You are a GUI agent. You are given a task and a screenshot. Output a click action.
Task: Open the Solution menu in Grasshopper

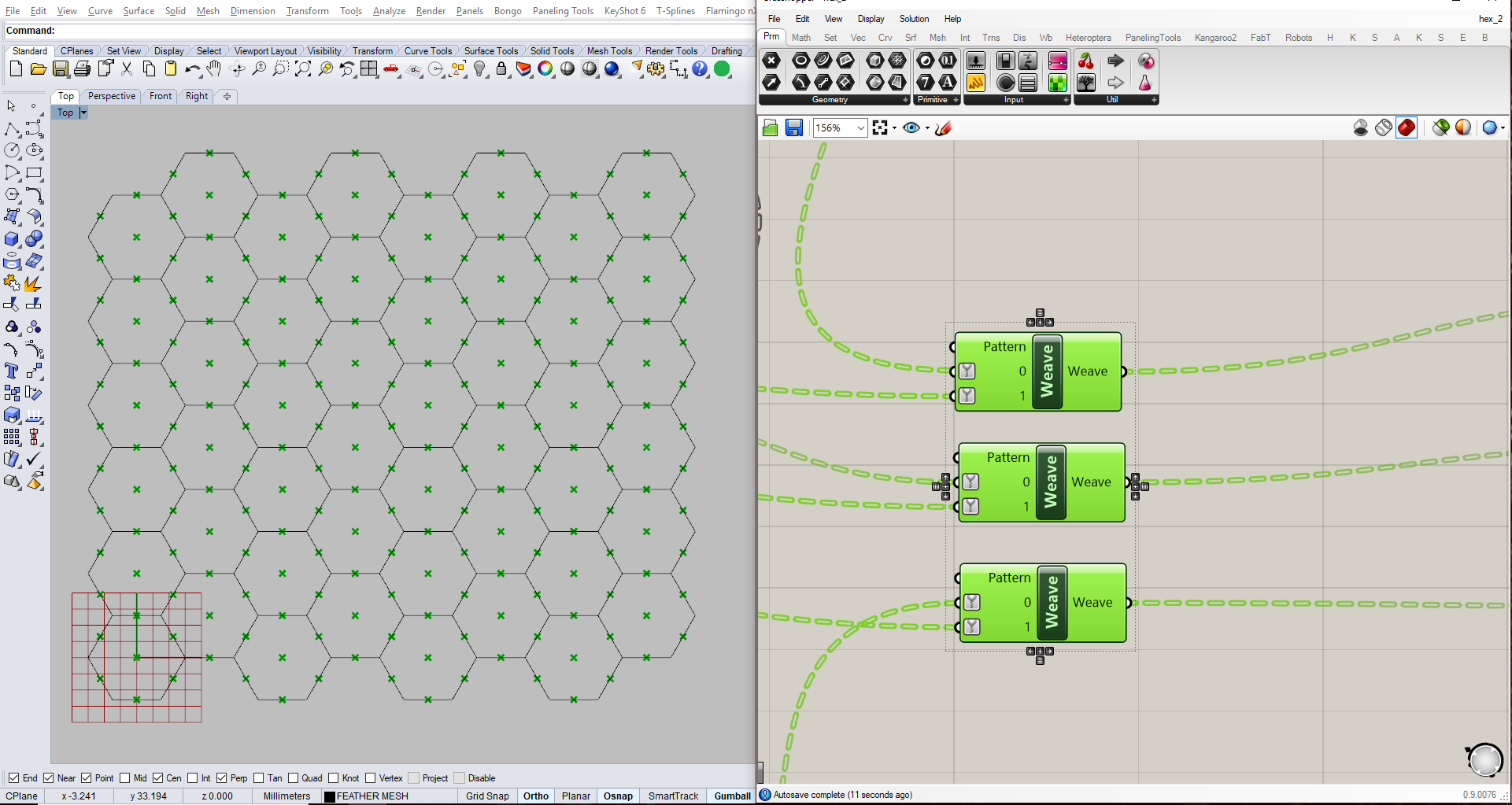914,19
